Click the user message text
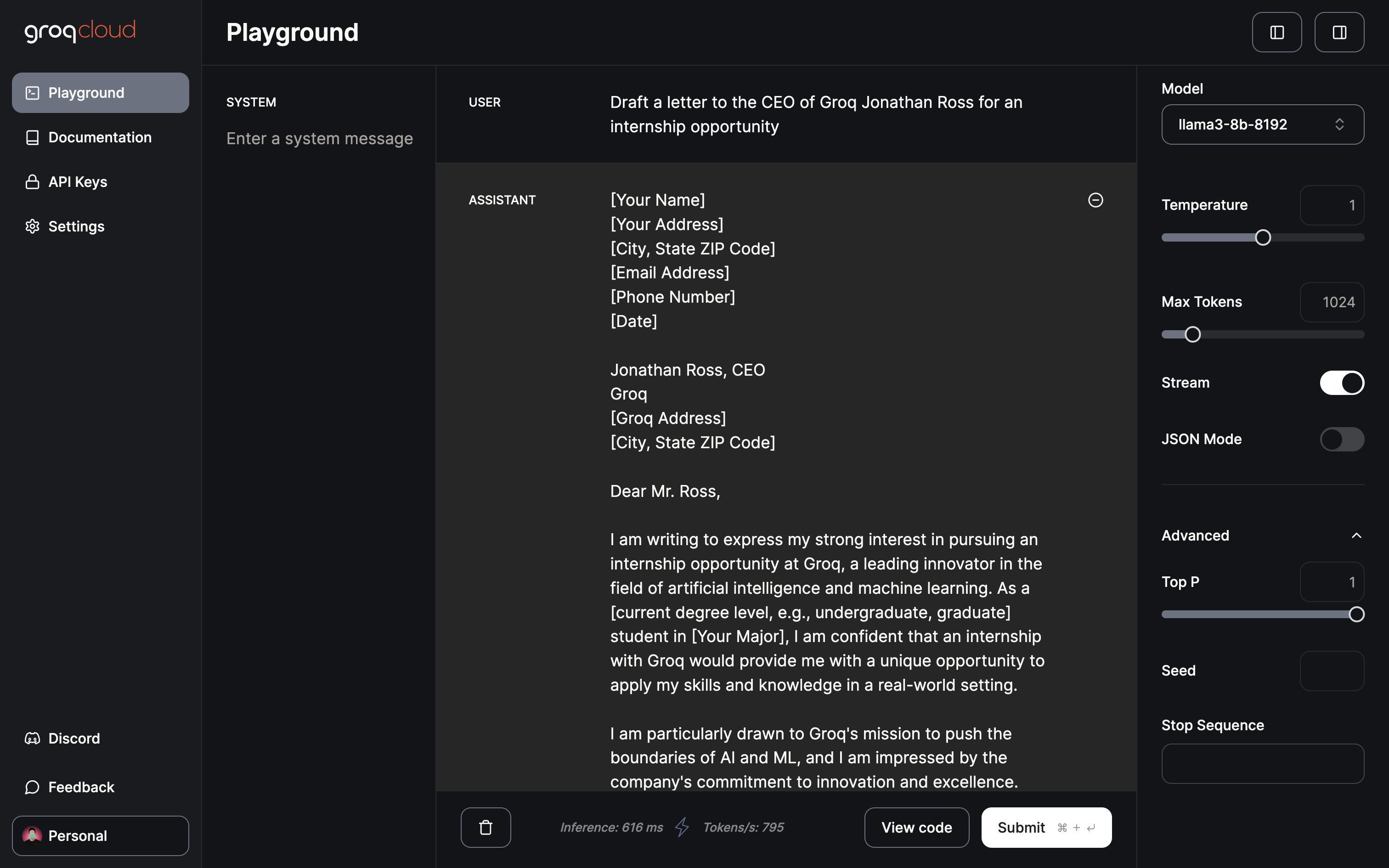This screenshot has width=1389, height=868. click(816, 114)
